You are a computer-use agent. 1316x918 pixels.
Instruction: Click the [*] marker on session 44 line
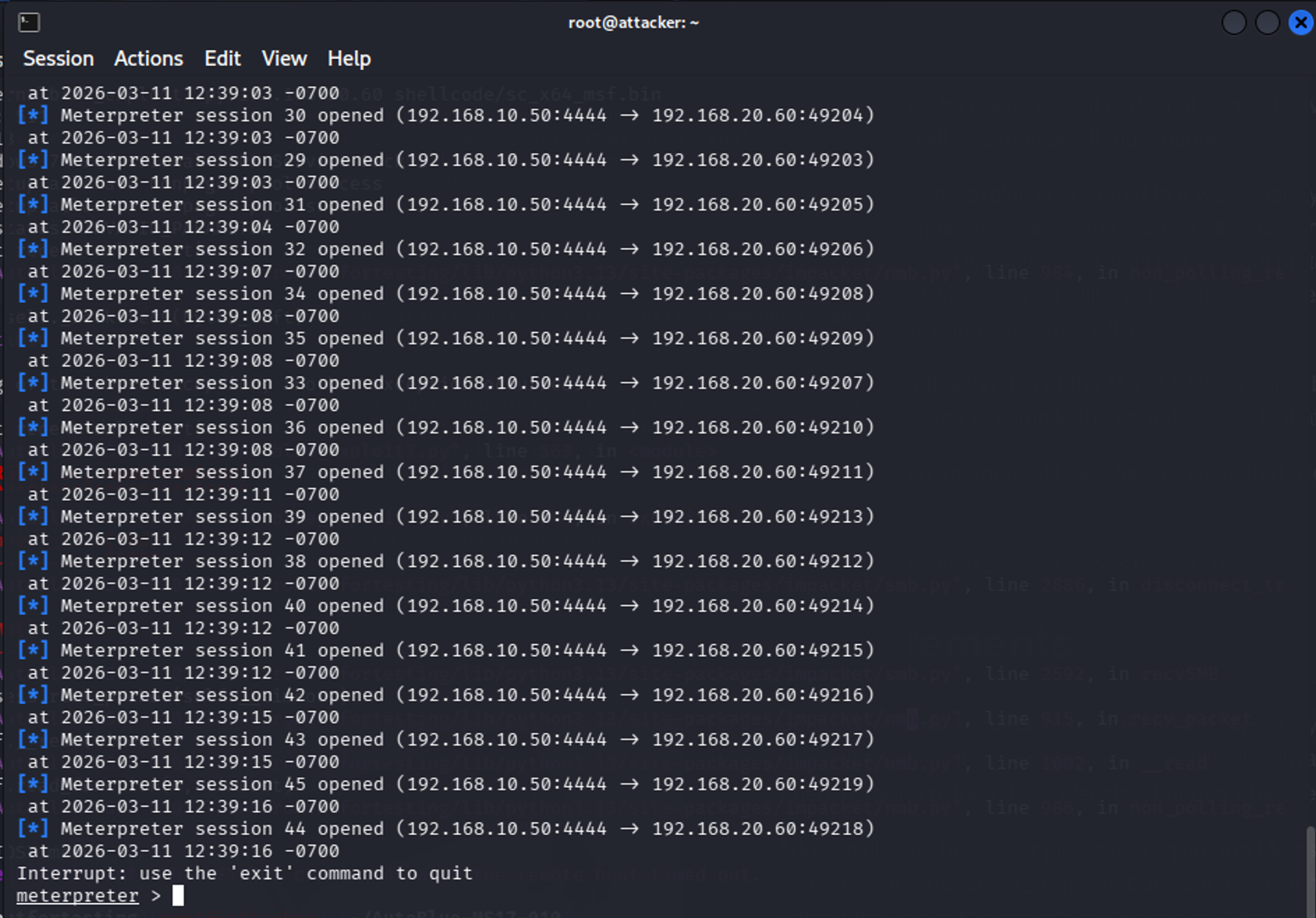32,828
